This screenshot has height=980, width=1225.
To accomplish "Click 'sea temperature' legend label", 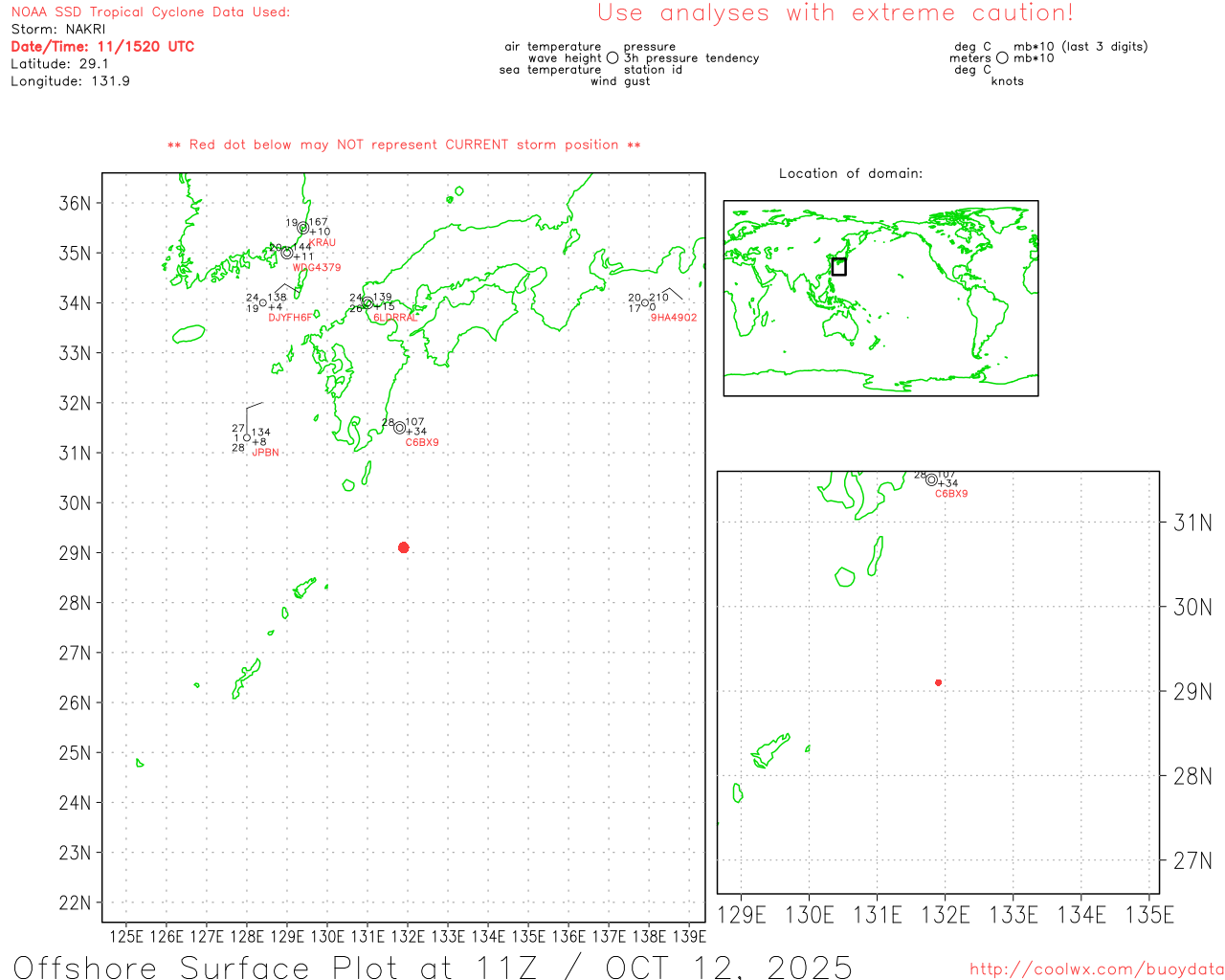I will 550,70.
